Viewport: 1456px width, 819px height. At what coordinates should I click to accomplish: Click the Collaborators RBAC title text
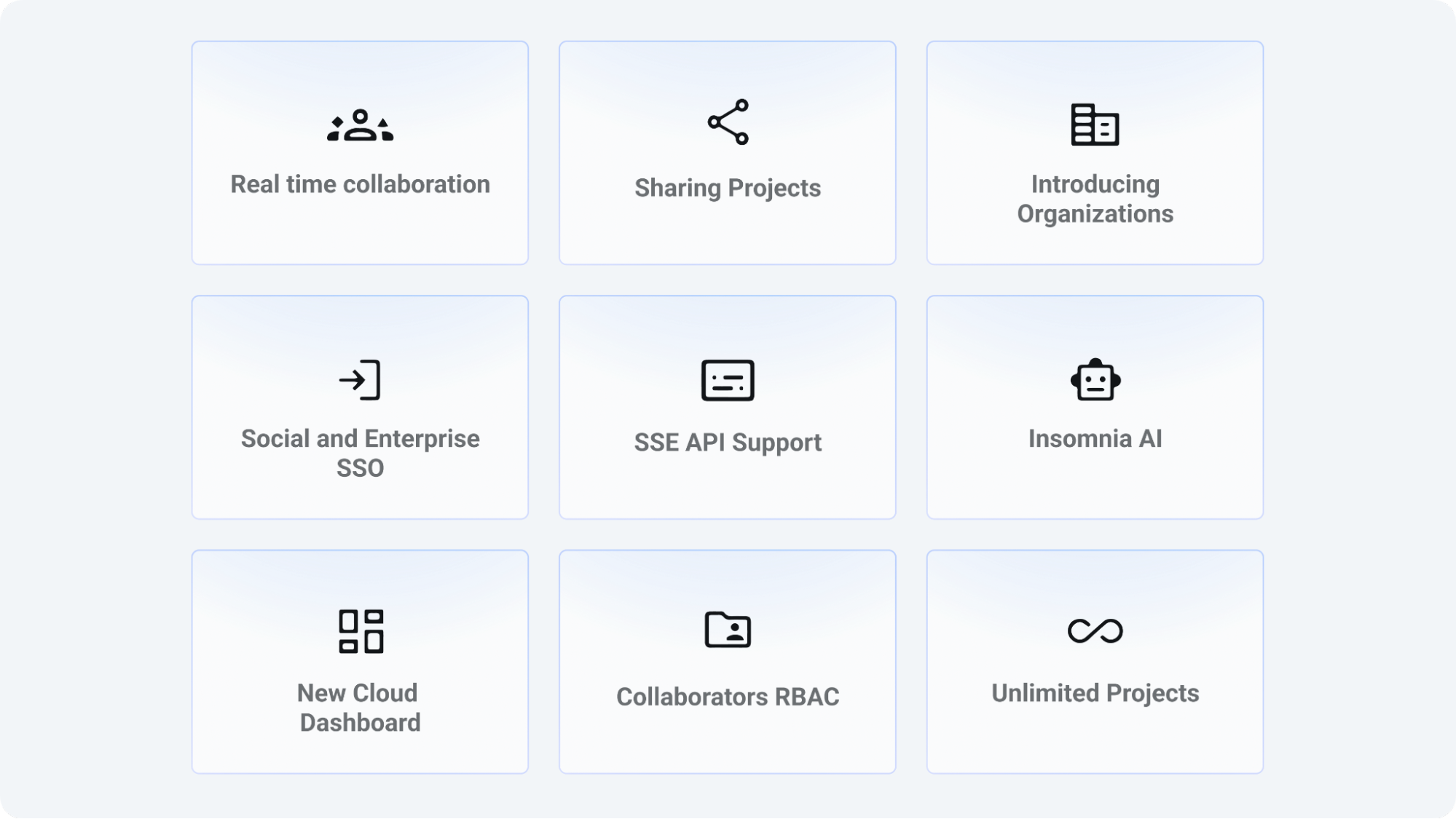coord(728,697)
